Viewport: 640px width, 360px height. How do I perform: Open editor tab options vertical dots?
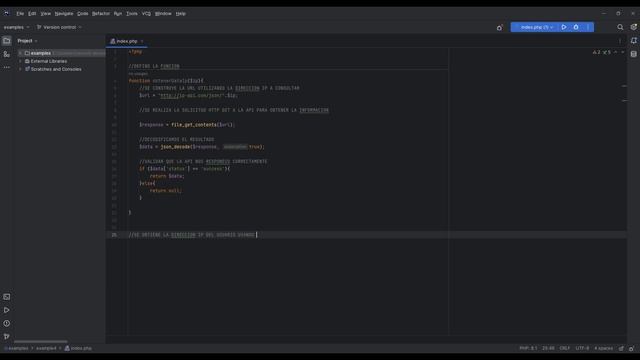coord(620,41)
